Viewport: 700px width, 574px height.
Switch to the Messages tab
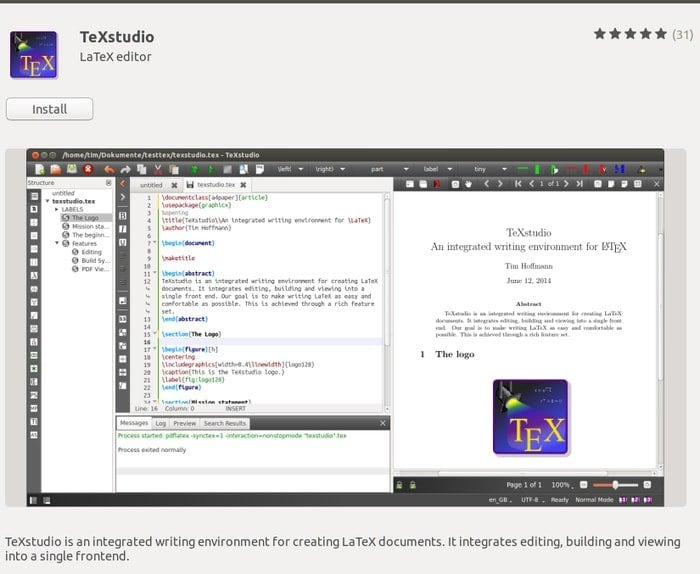point(134,423)
